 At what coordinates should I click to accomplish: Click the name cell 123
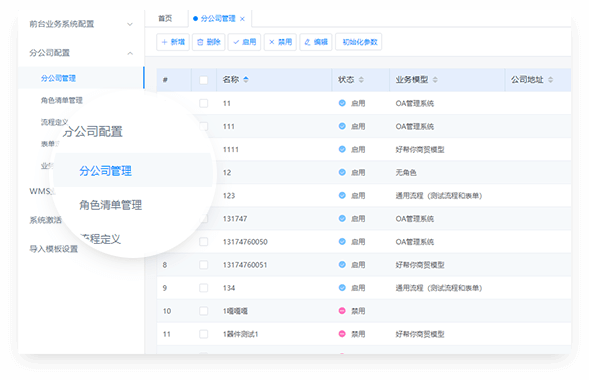click(229, 196)
